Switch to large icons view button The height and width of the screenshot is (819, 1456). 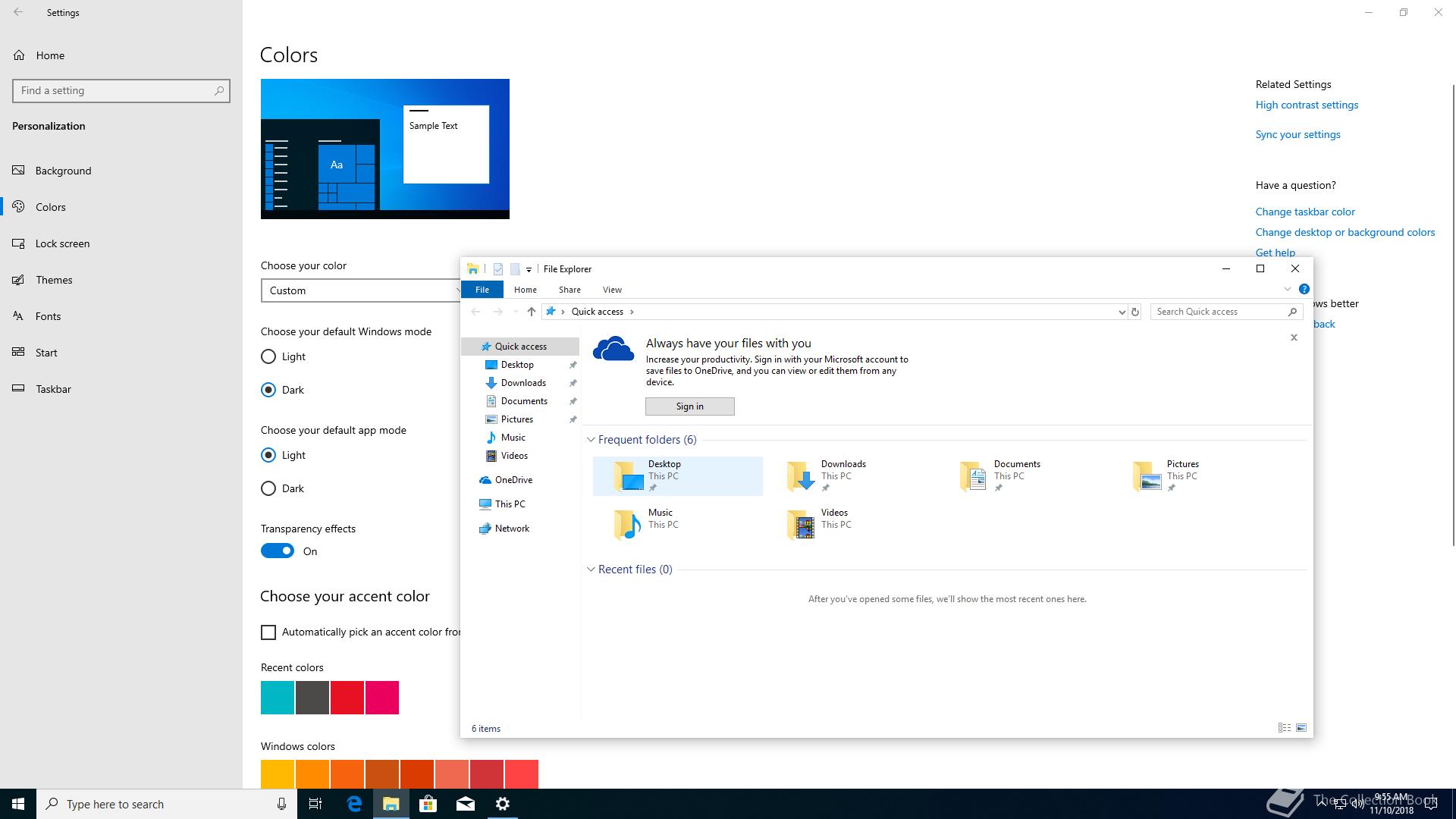point(1301,728)
